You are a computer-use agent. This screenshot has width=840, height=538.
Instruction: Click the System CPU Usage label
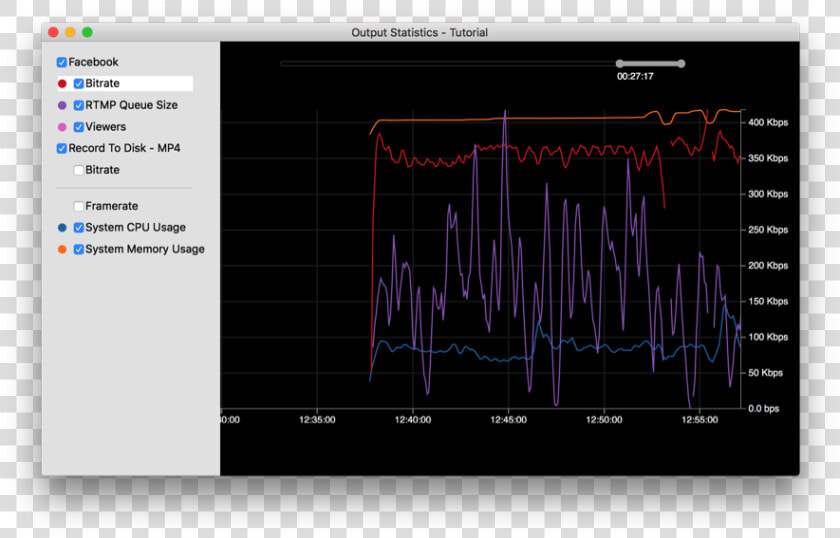coord(136,228)
